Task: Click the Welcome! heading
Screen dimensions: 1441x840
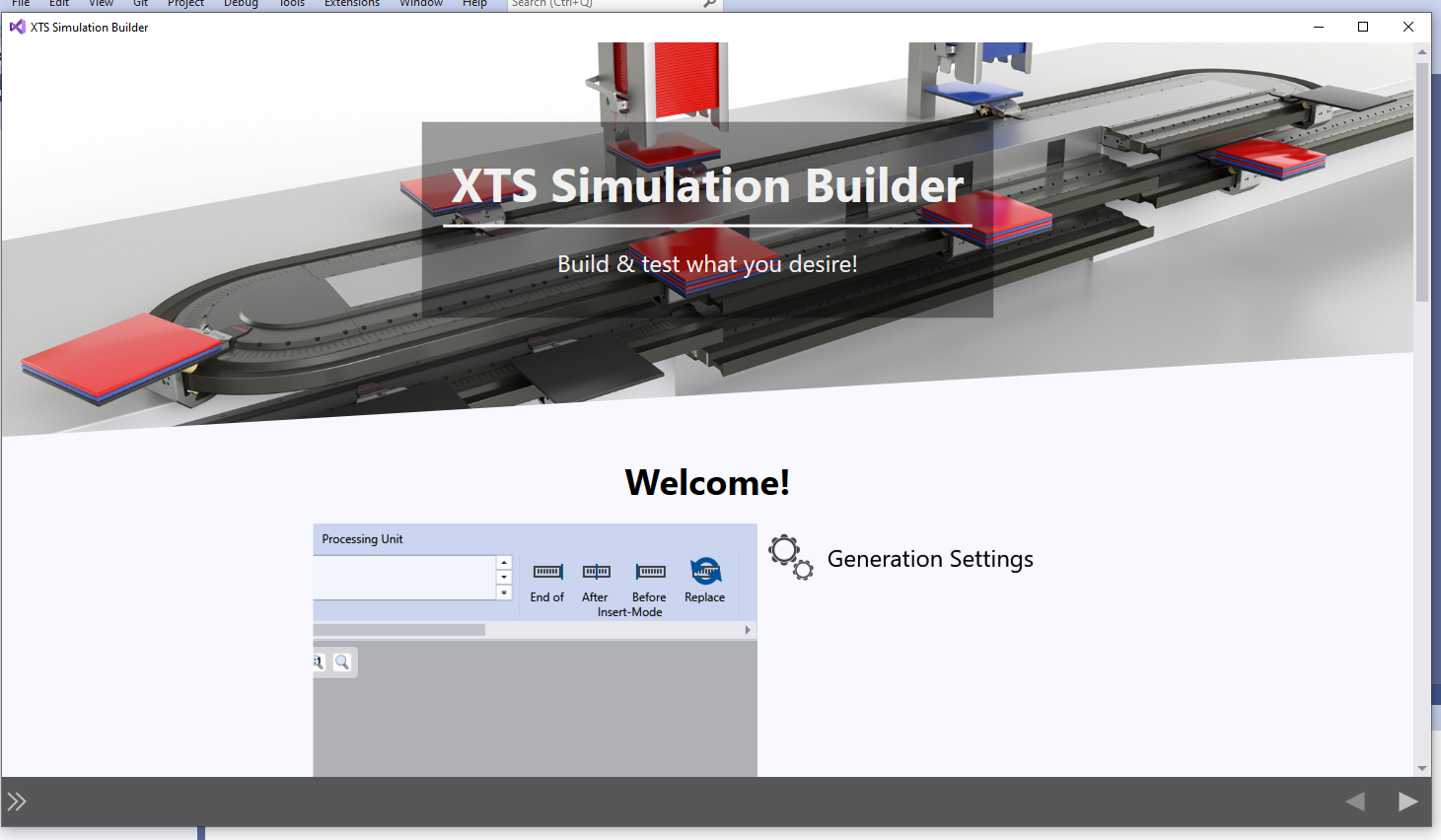Action: pyautogui.click(x=707, y=482)
